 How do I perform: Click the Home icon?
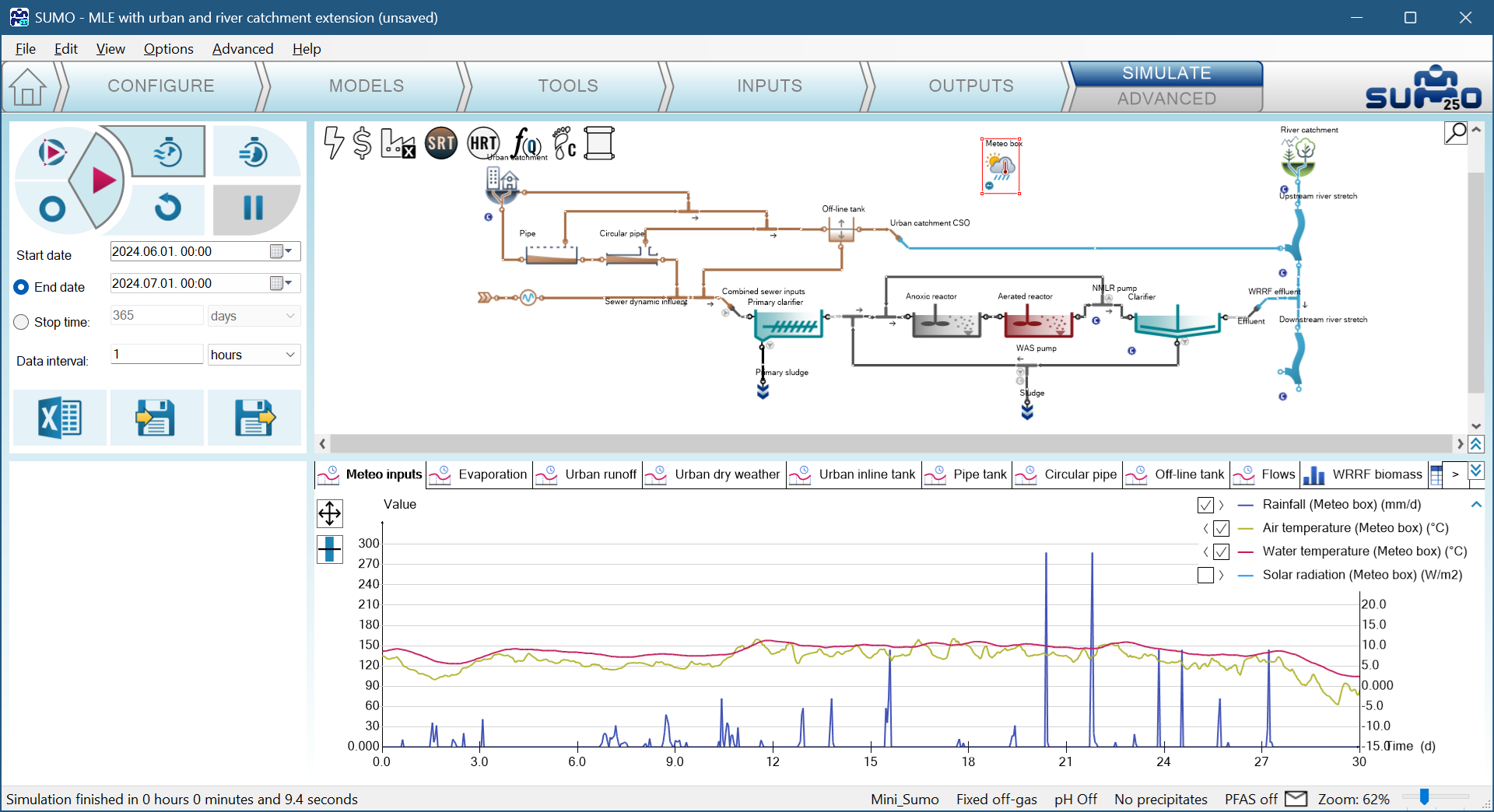tap(28, 86)
